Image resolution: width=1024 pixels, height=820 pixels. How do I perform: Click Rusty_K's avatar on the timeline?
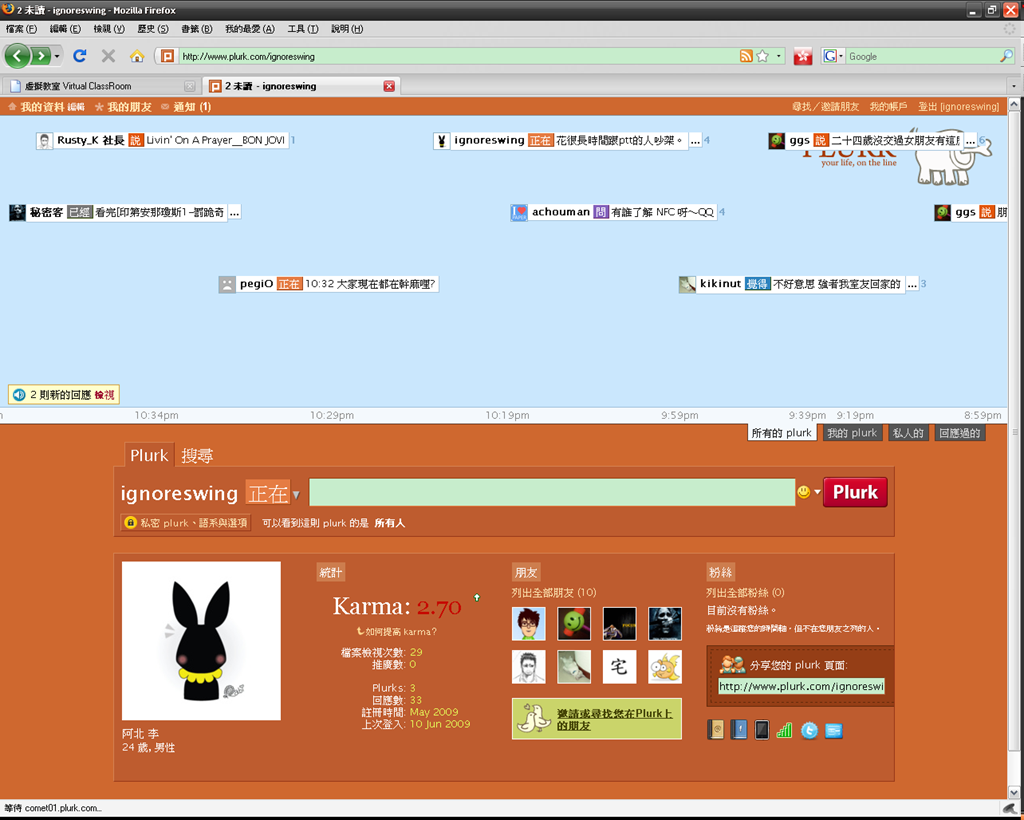coord(44,140)
